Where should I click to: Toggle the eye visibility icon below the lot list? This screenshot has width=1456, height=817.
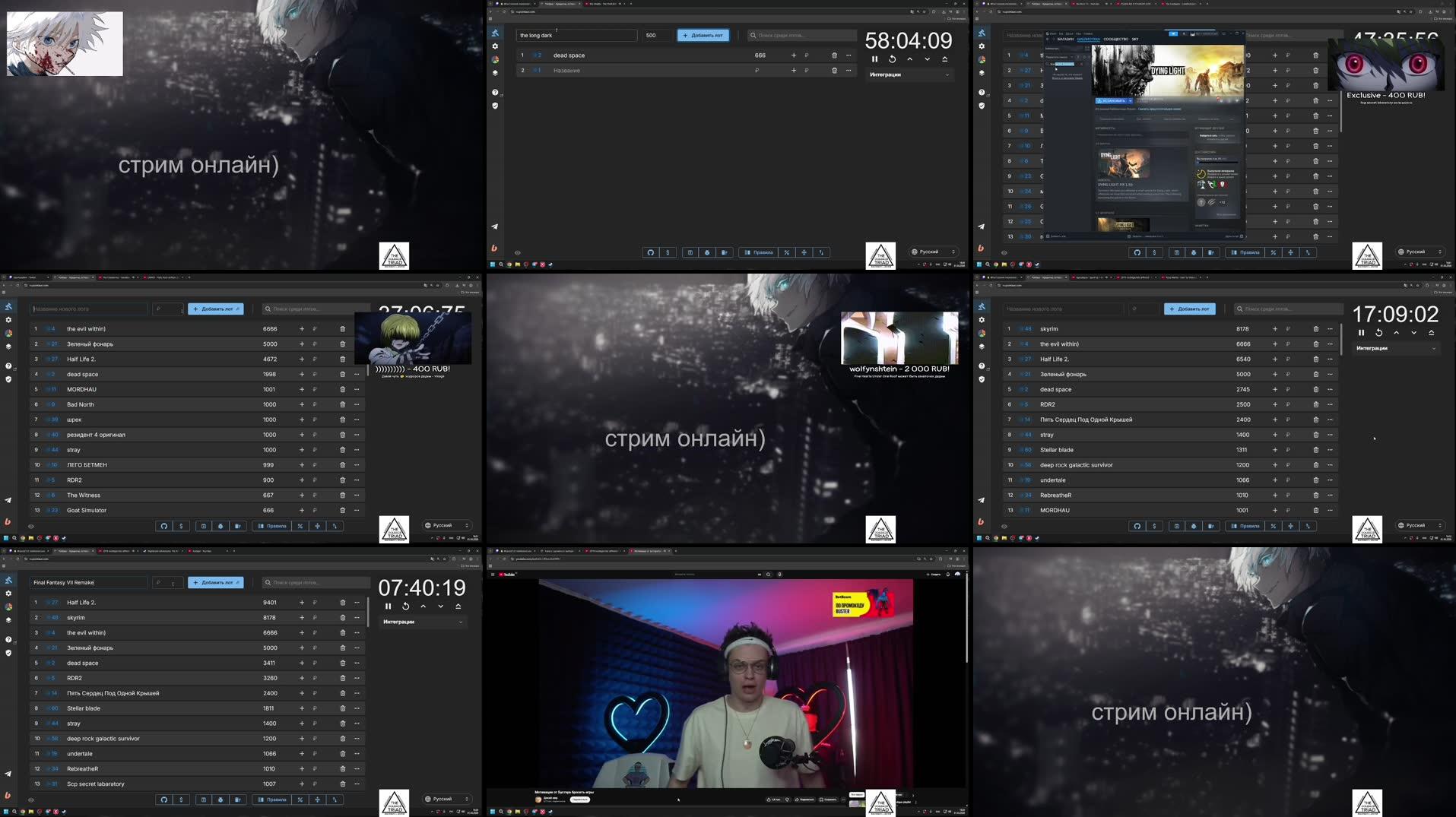point(516,252)
